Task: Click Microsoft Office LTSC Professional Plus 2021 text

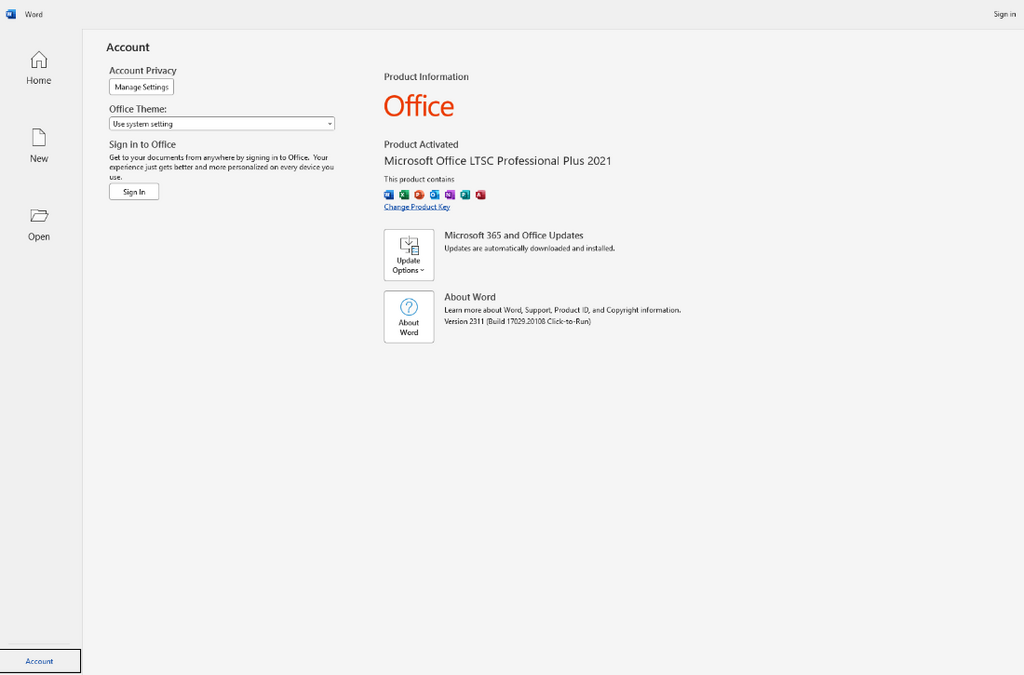Action: click(x=498, y=161)
